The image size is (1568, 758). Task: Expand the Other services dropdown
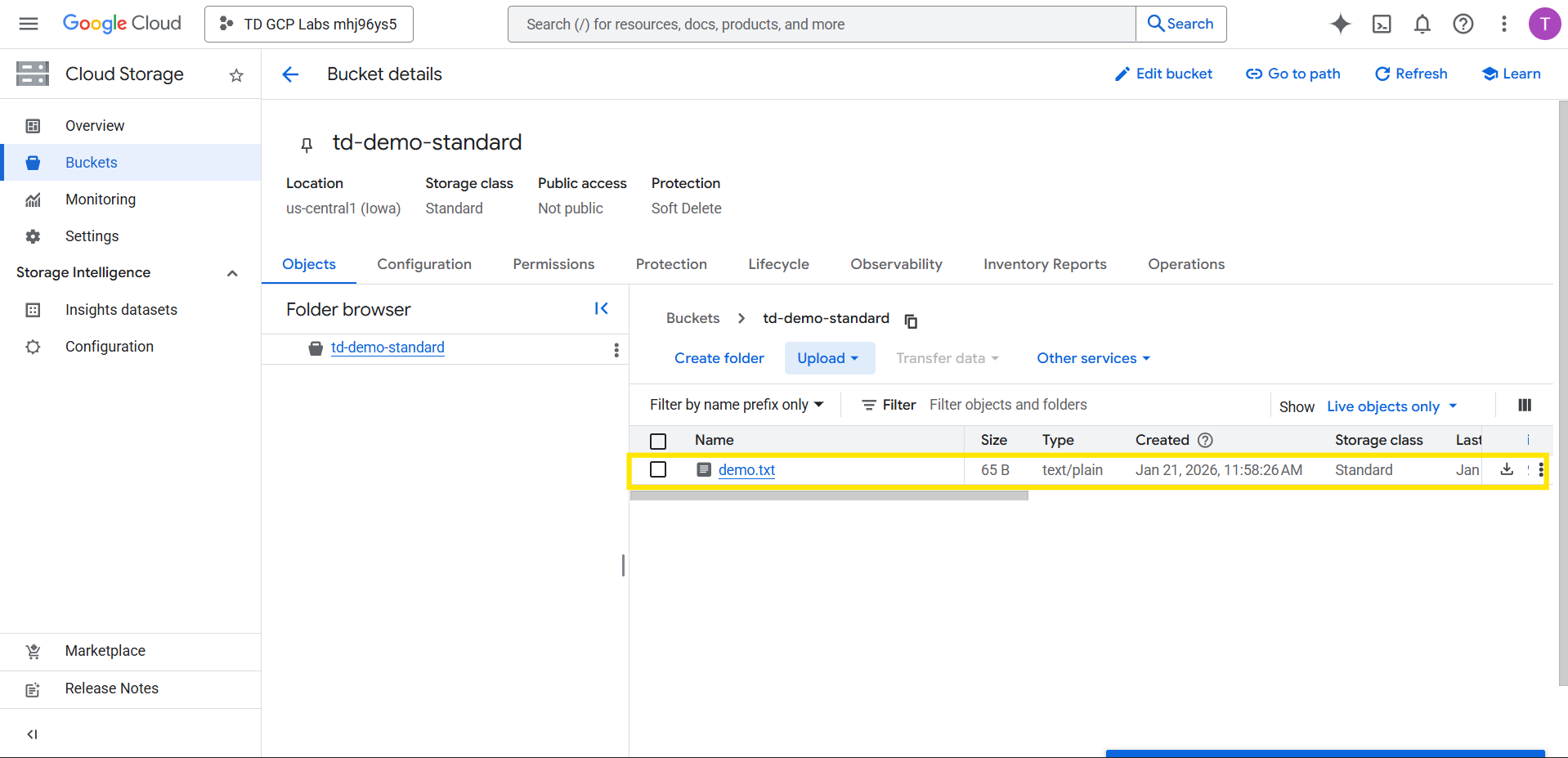[1093, 358]
